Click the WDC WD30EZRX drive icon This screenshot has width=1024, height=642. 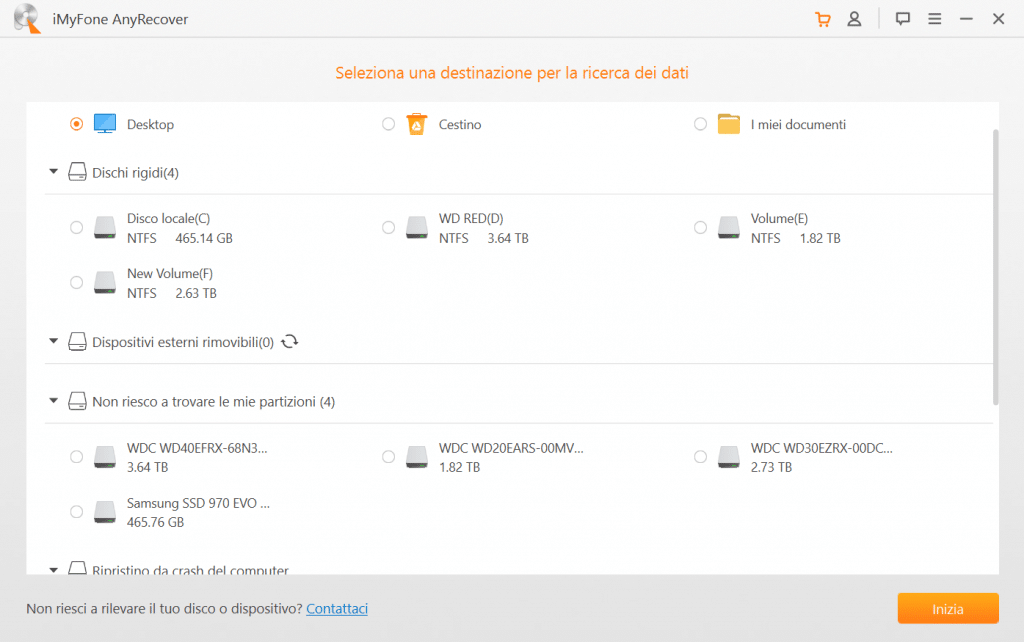729,457
